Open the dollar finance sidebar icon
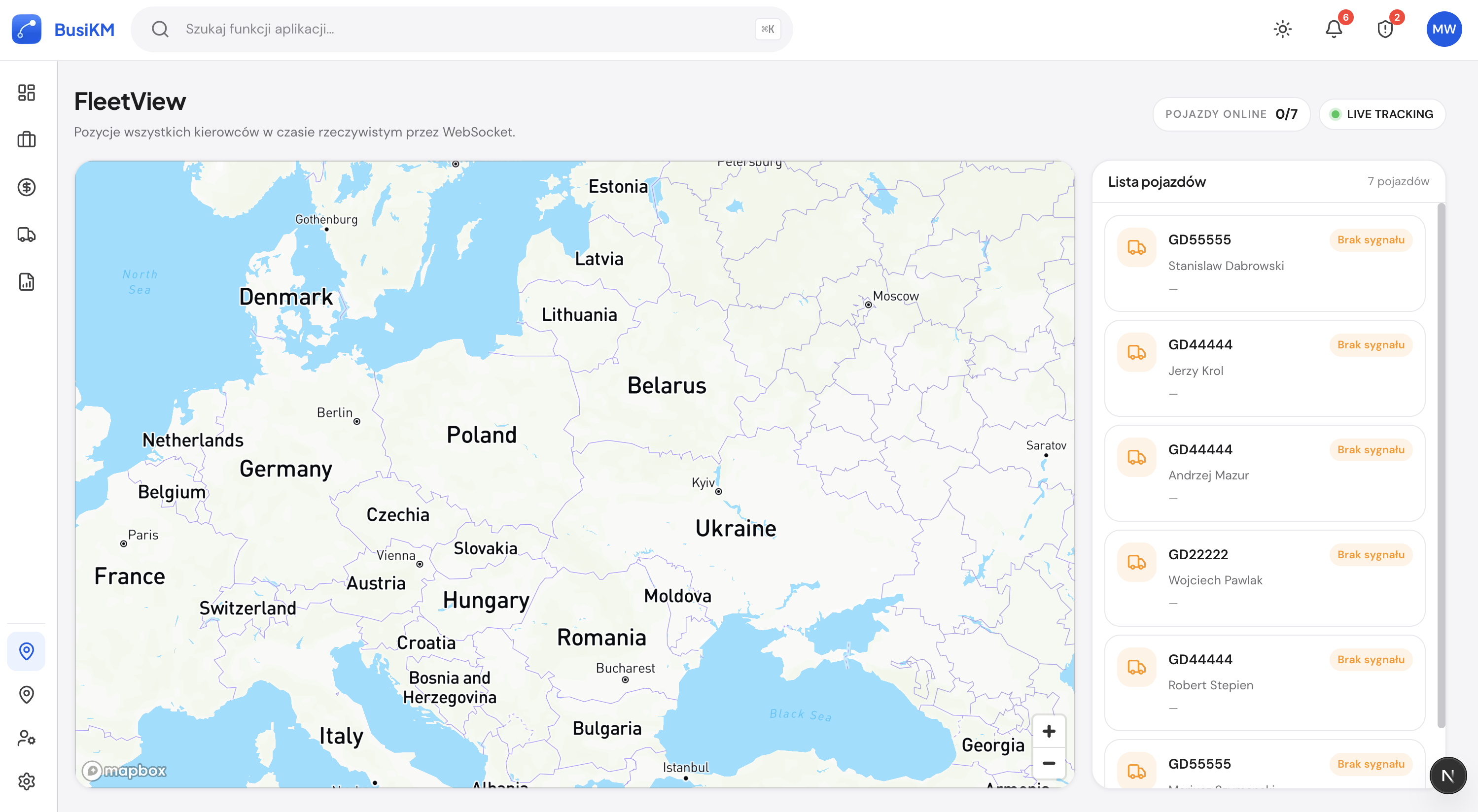Screen dimensions: 1478x812 (27, 187)
